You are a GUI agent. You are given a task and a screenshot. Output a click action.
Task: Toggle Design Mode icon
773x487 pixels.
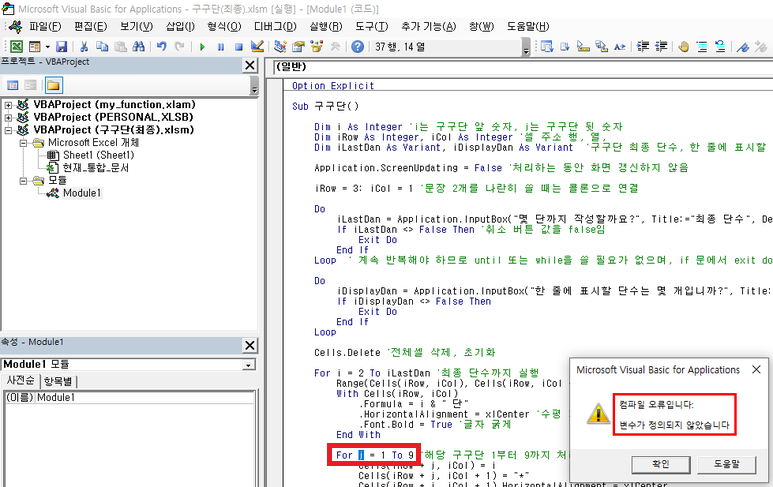pos(257,47)
